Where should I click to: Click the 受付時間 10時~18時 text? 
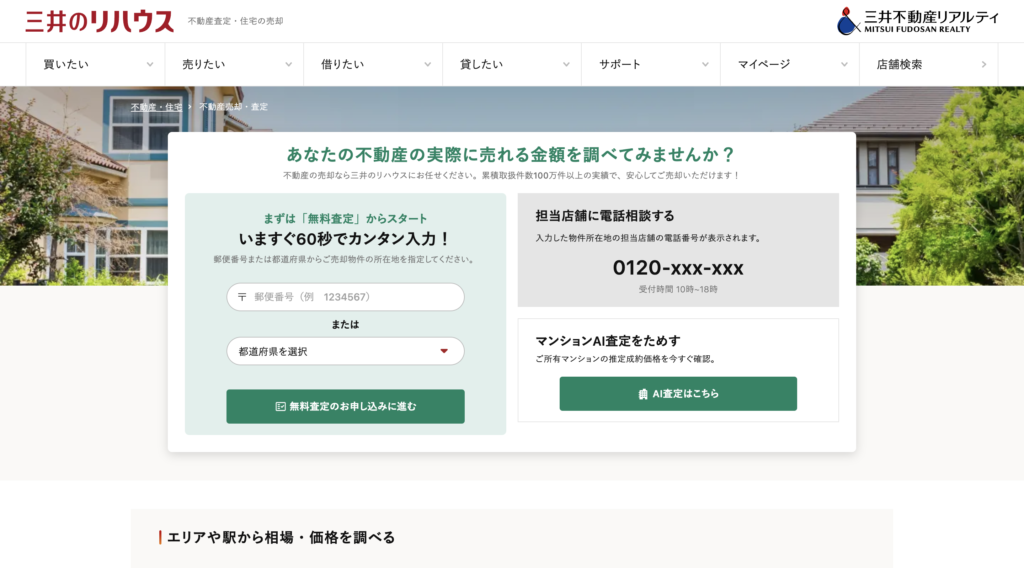678,289
